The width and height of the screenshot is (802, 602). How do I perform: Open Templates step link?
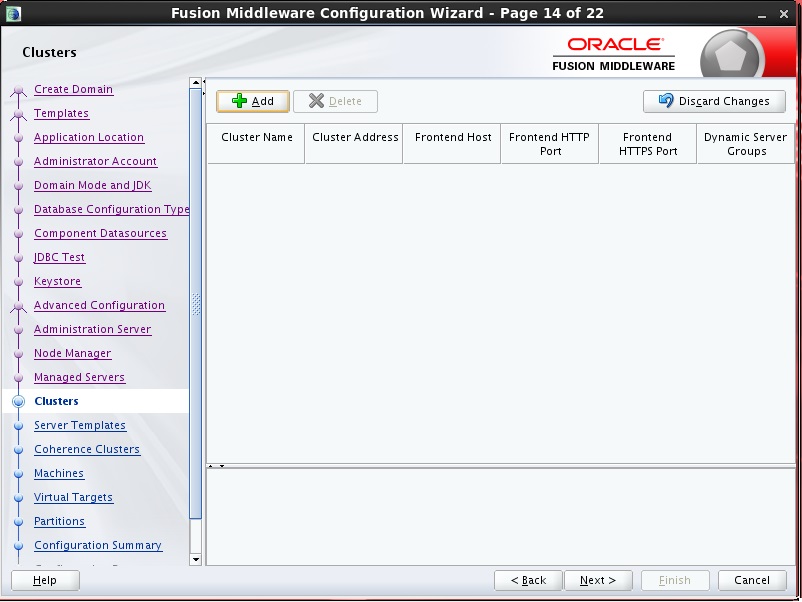click(x=61, y=113)
